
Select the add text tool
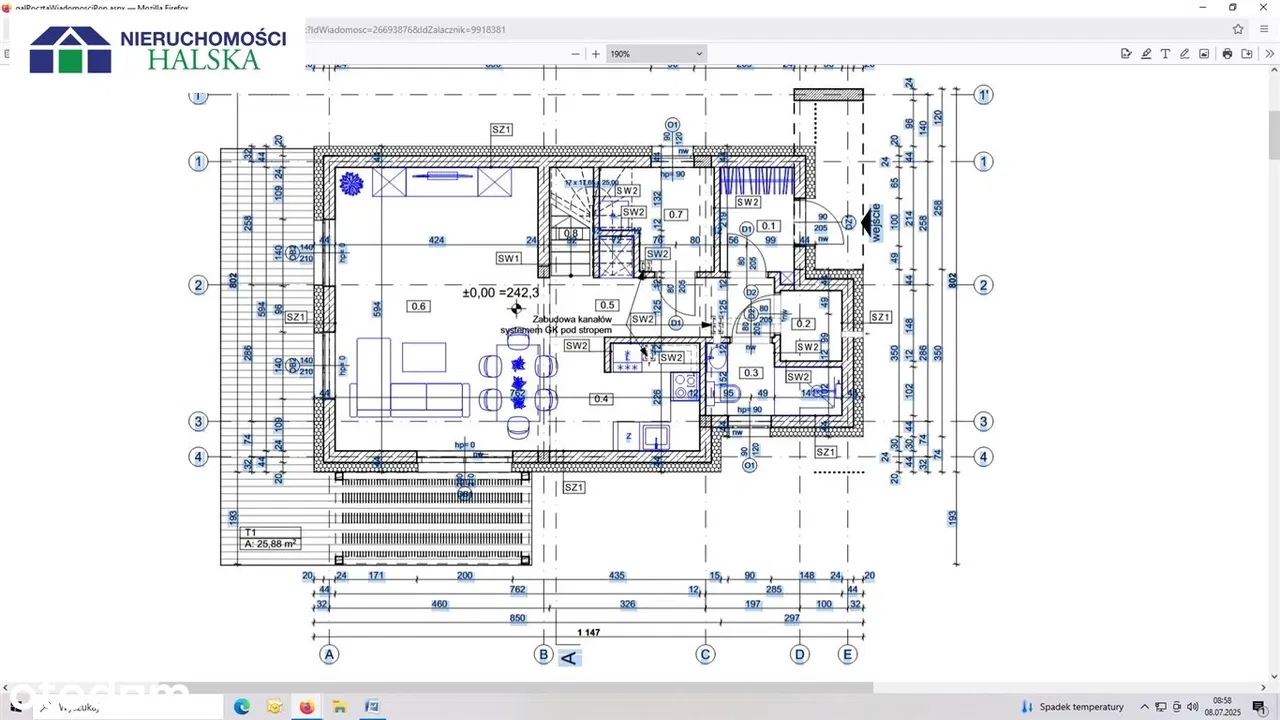tap(1165, 54)
